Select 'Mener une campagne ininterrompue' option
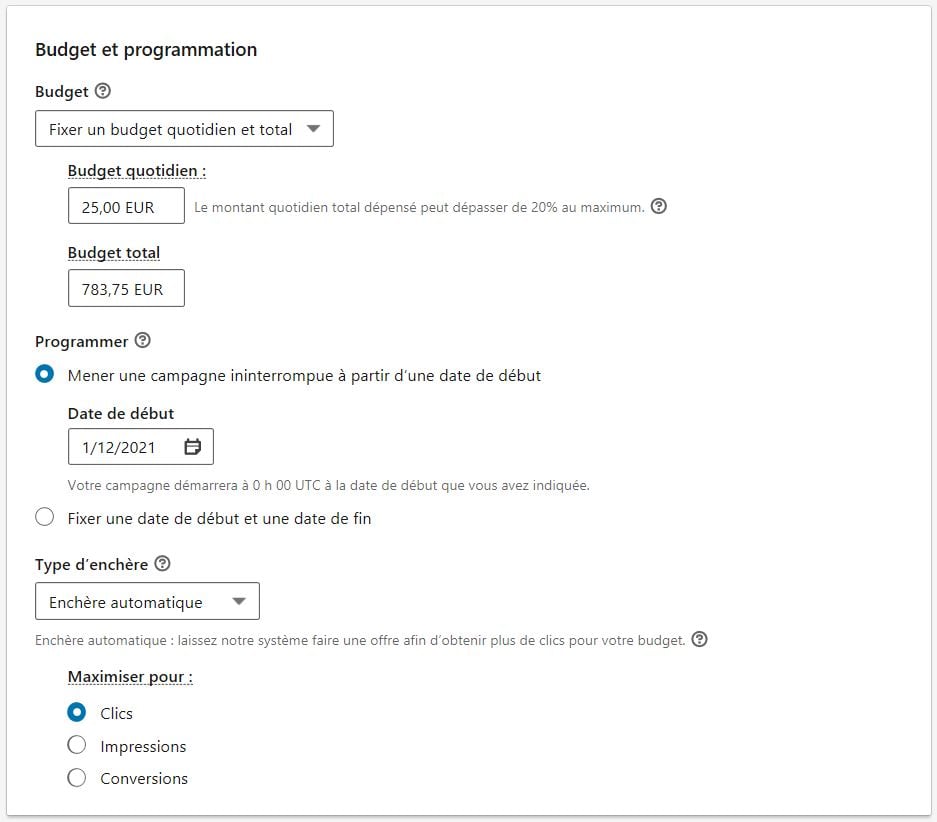The image size is (937, 822). pos(43,374)
